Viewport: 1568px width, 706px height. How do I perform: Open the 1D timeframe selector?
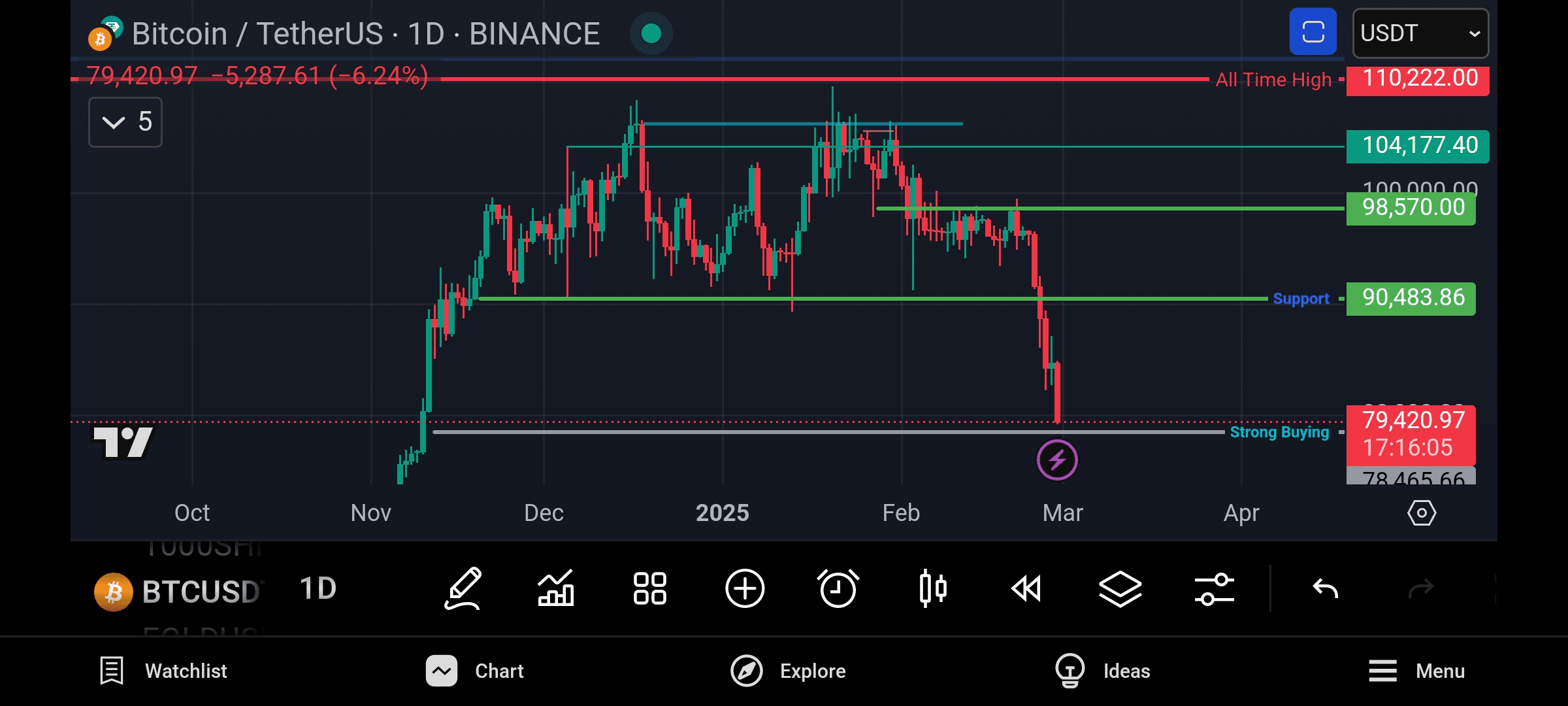tap(318, 589)
